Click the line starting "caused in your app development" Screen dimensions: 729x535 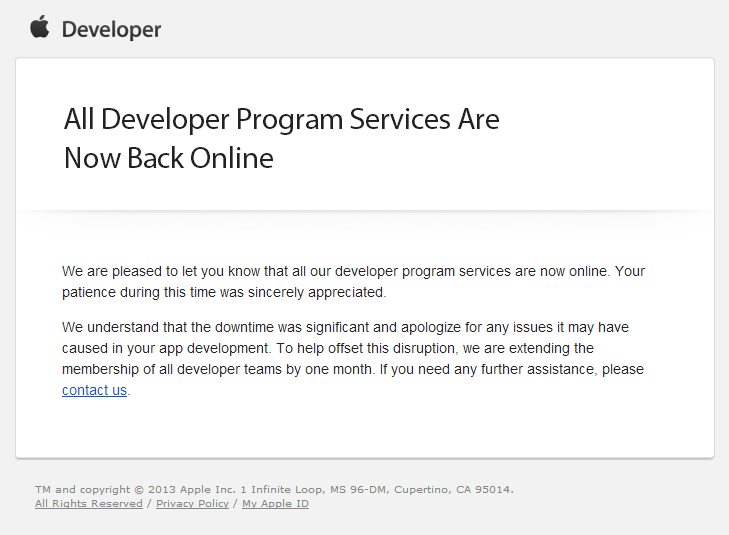point(328,348)
